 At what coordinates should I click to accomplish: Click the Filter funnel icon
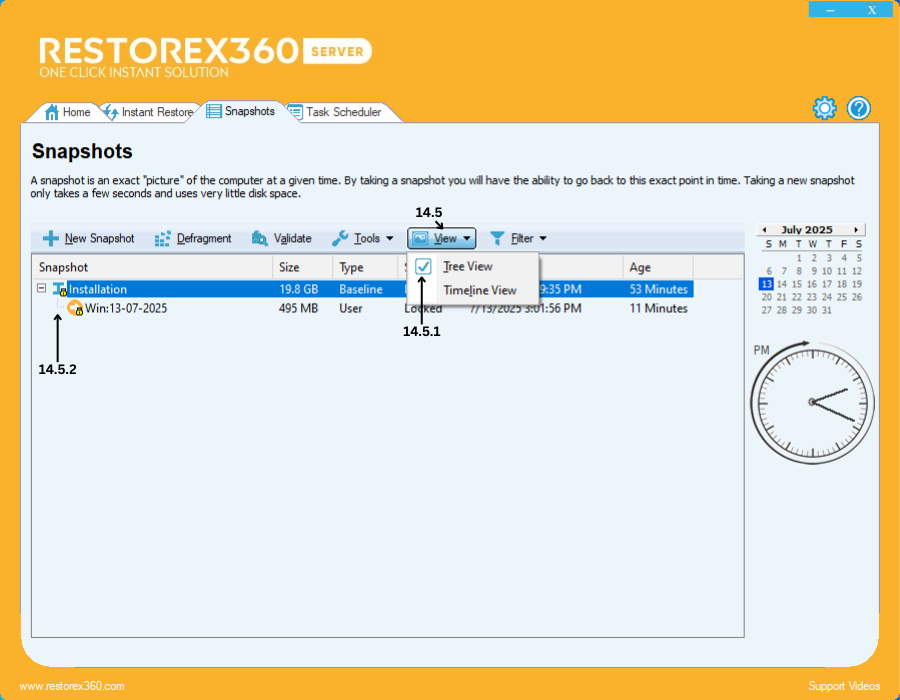click(497, 238)
